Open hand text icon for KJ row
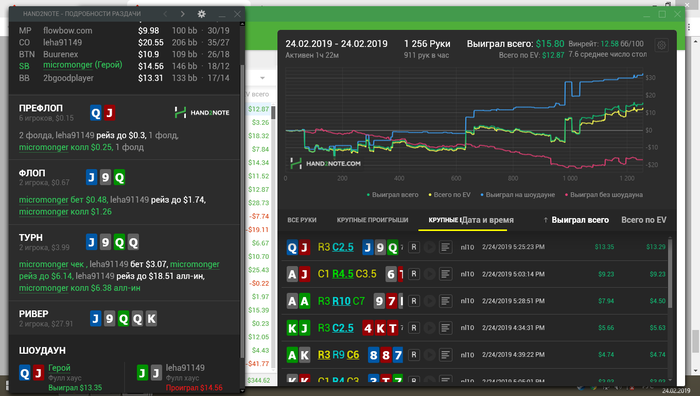This screenshot has width=700, height=396. coord(445,328)
